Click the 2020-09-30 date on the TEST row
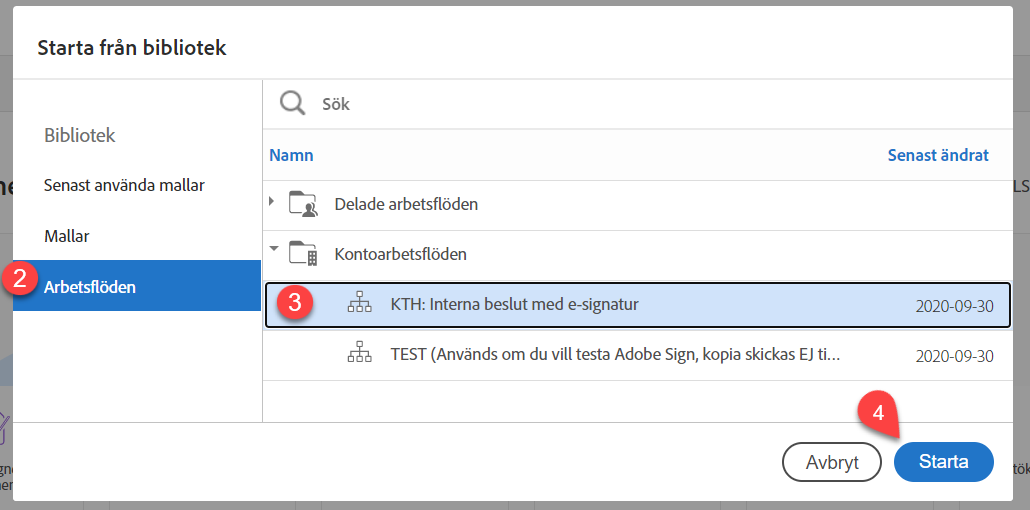The image size is (1030, 510). pos(954,356)
